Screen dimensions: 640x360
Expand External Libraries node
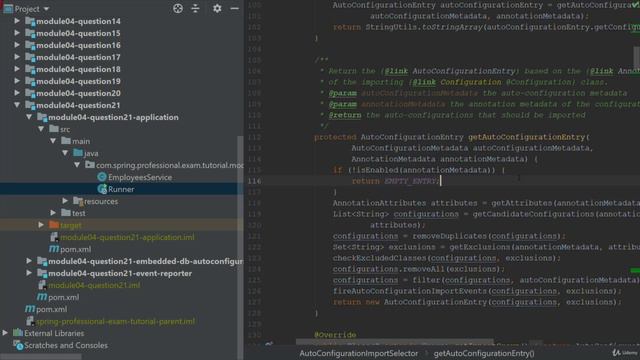click(x=5, y=333)
